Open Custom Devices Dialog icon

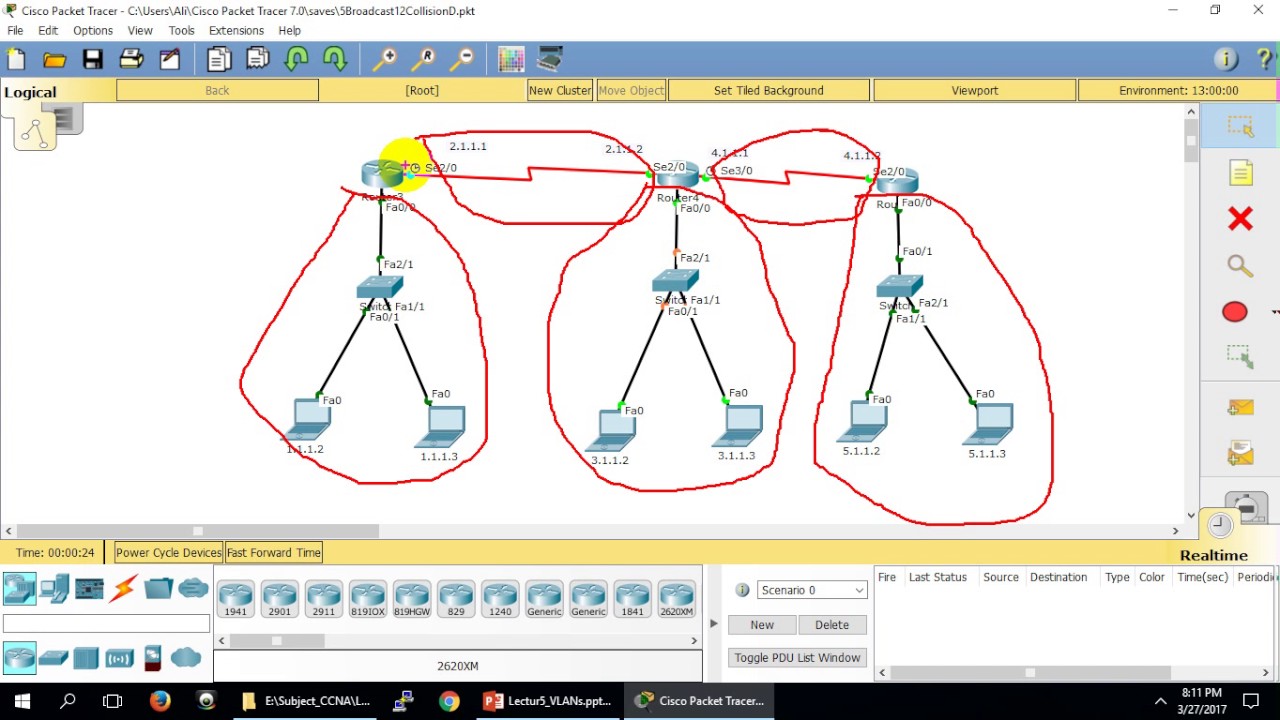(549, 60)
